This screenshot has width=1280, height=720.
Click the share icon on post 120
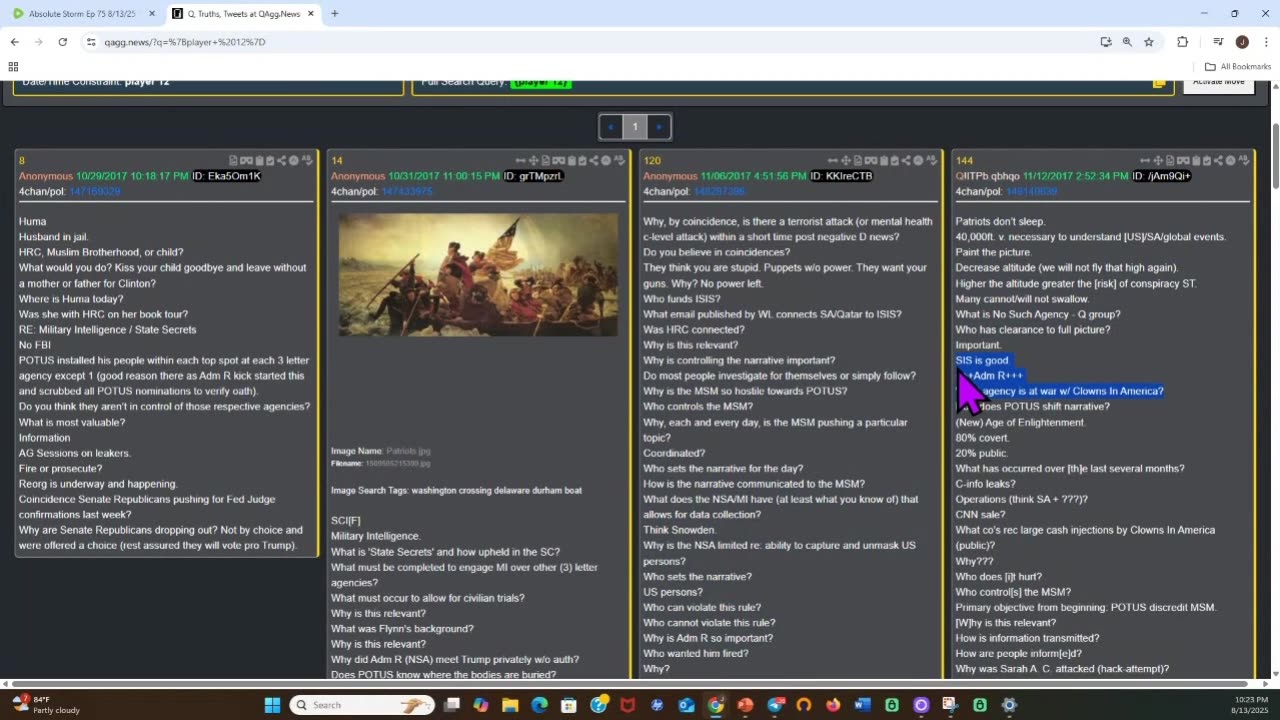(x=906, y=160)
